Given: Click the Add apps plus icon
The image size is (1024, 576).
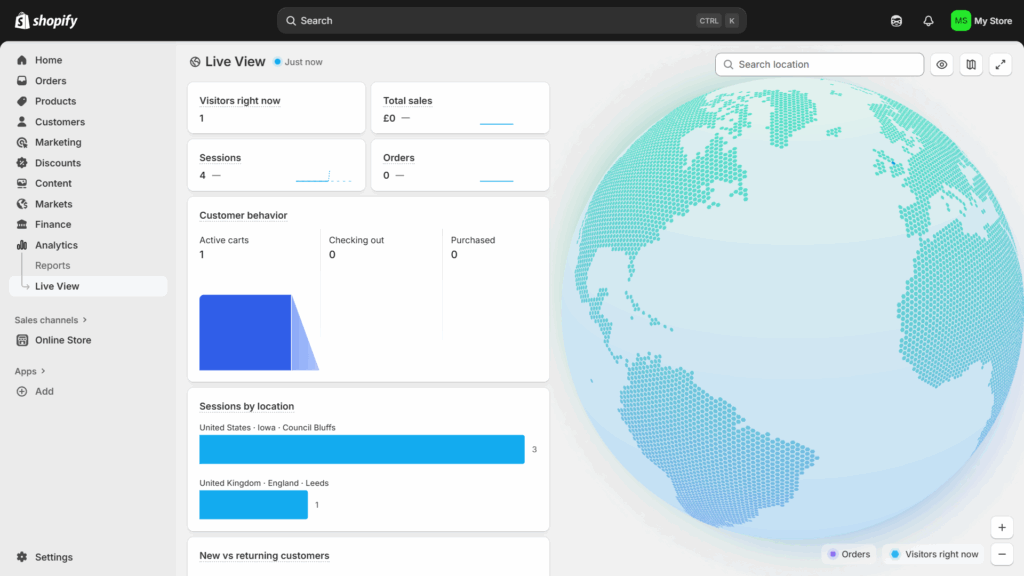Looking at the screenshot, I should click(x=22, y=392).
